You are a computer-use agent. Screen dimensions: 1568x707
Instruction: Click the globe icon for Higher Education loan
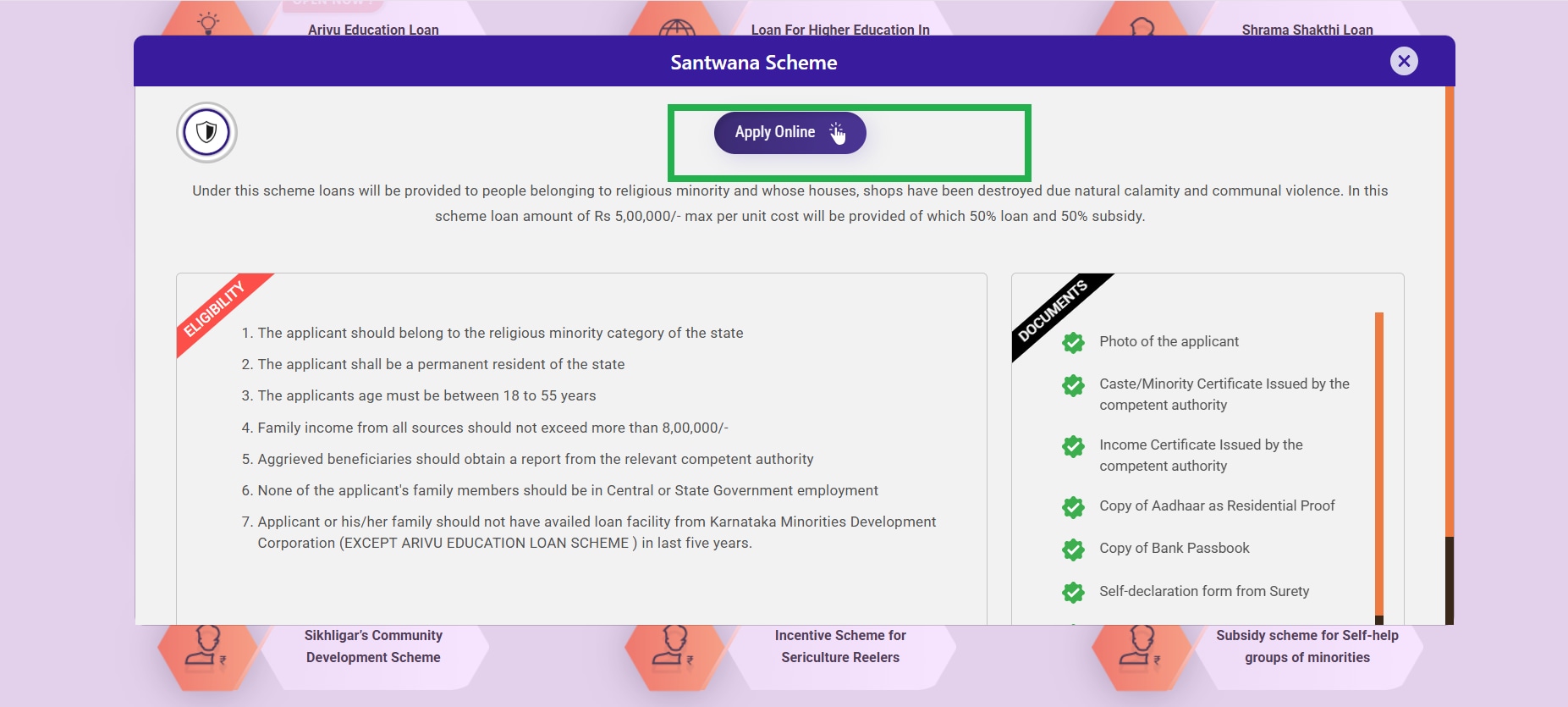[x=676, y=26]
